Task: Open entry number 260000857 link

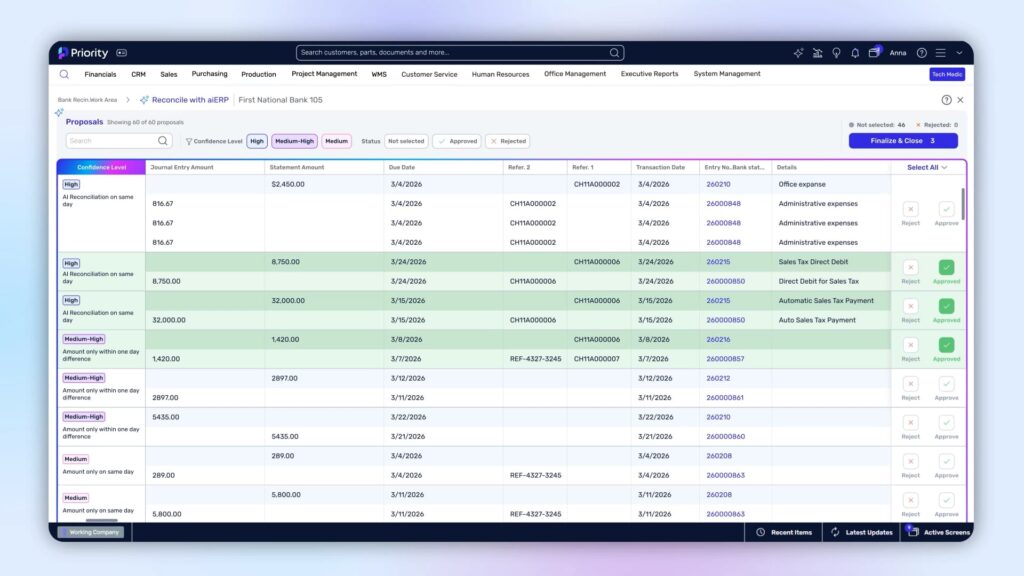Action: tap(726, 359)
